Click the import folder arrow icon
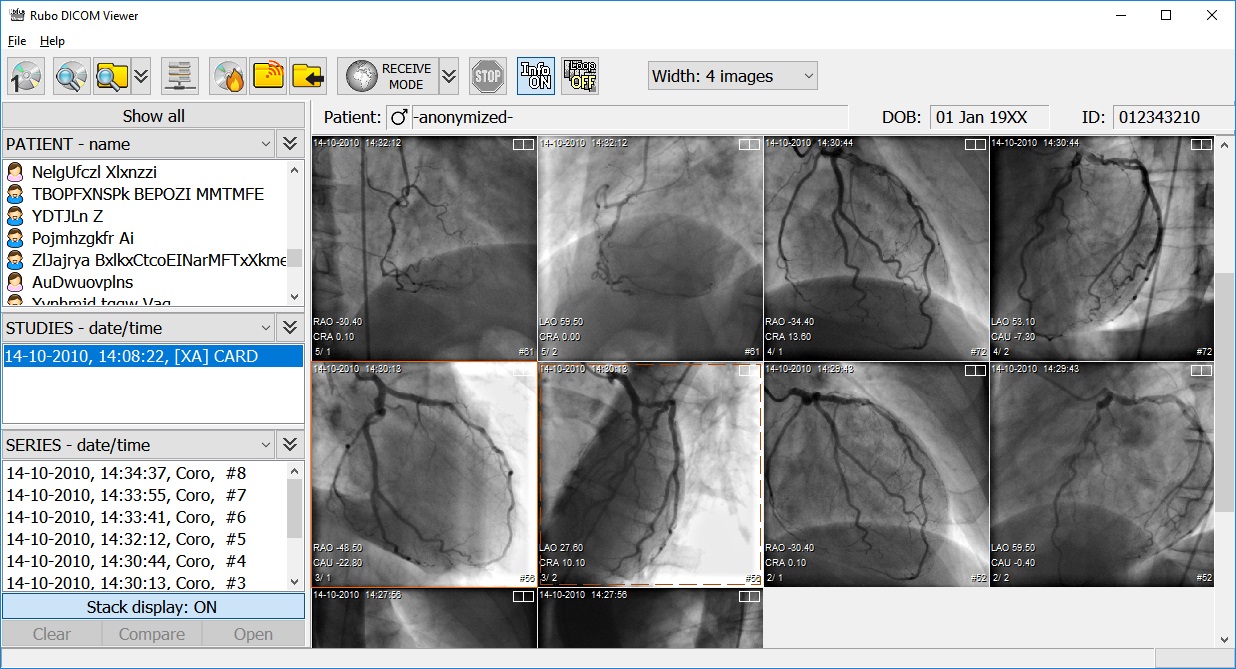The width and height of the screenshot is (1236, 669). (308, 76)
